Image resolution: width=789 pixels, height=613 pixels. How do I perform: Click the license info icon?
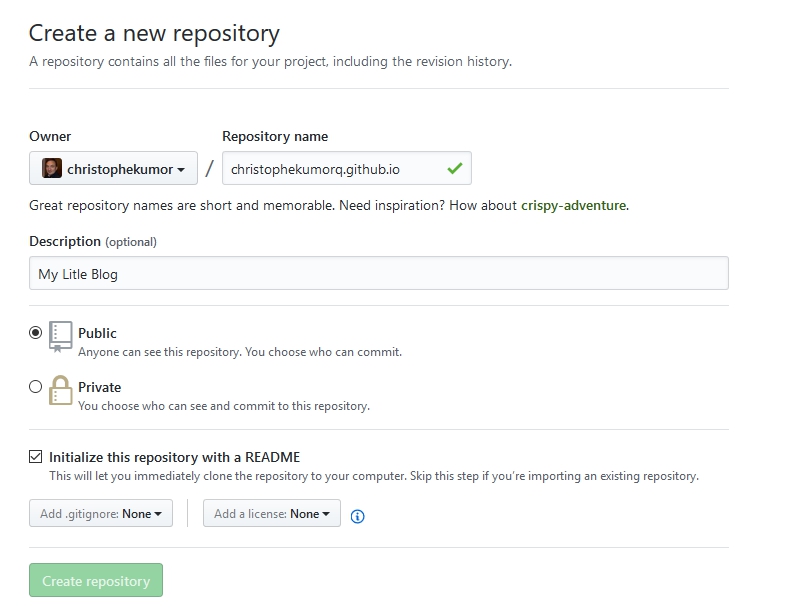click(x=357, y=516)
